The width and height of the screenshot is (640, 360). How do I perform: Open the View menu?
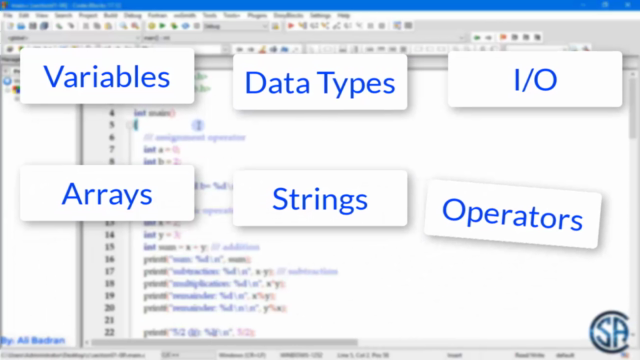pyautogui.click(x=41, y=16)
